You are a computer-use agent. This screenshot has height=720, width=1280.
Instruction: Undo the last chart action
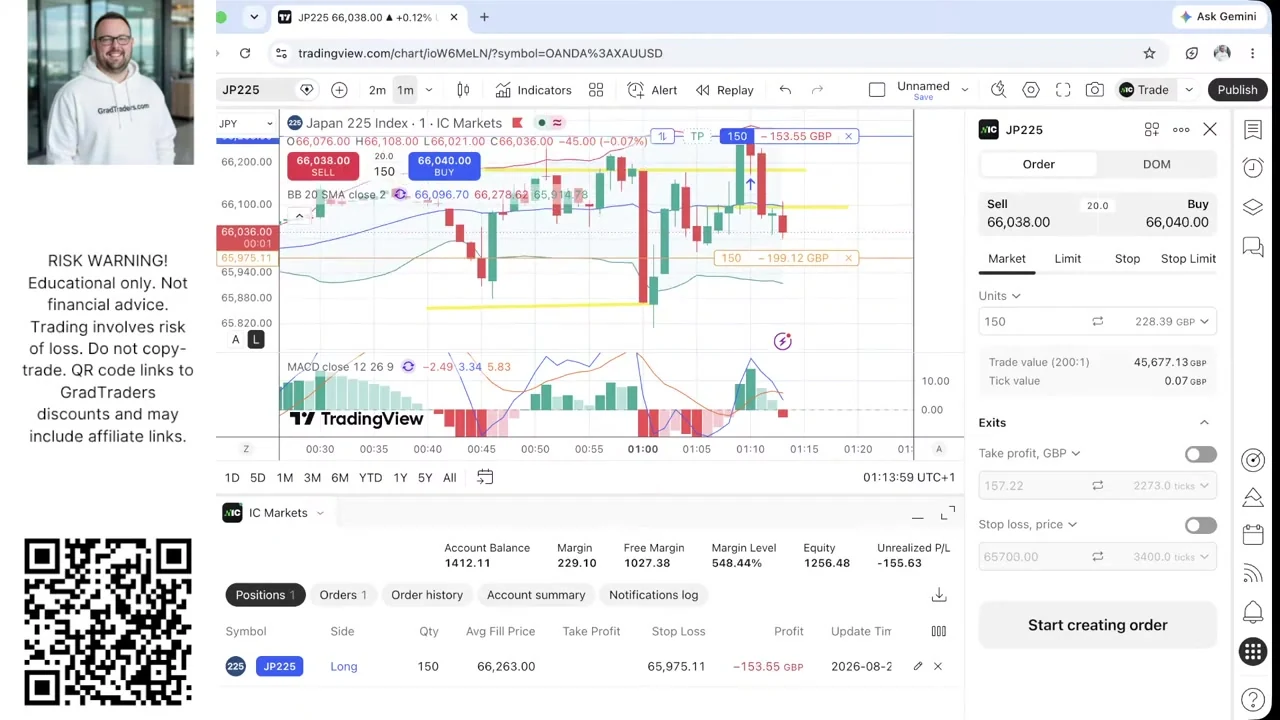pyautogui.click(x=785, y=90)
